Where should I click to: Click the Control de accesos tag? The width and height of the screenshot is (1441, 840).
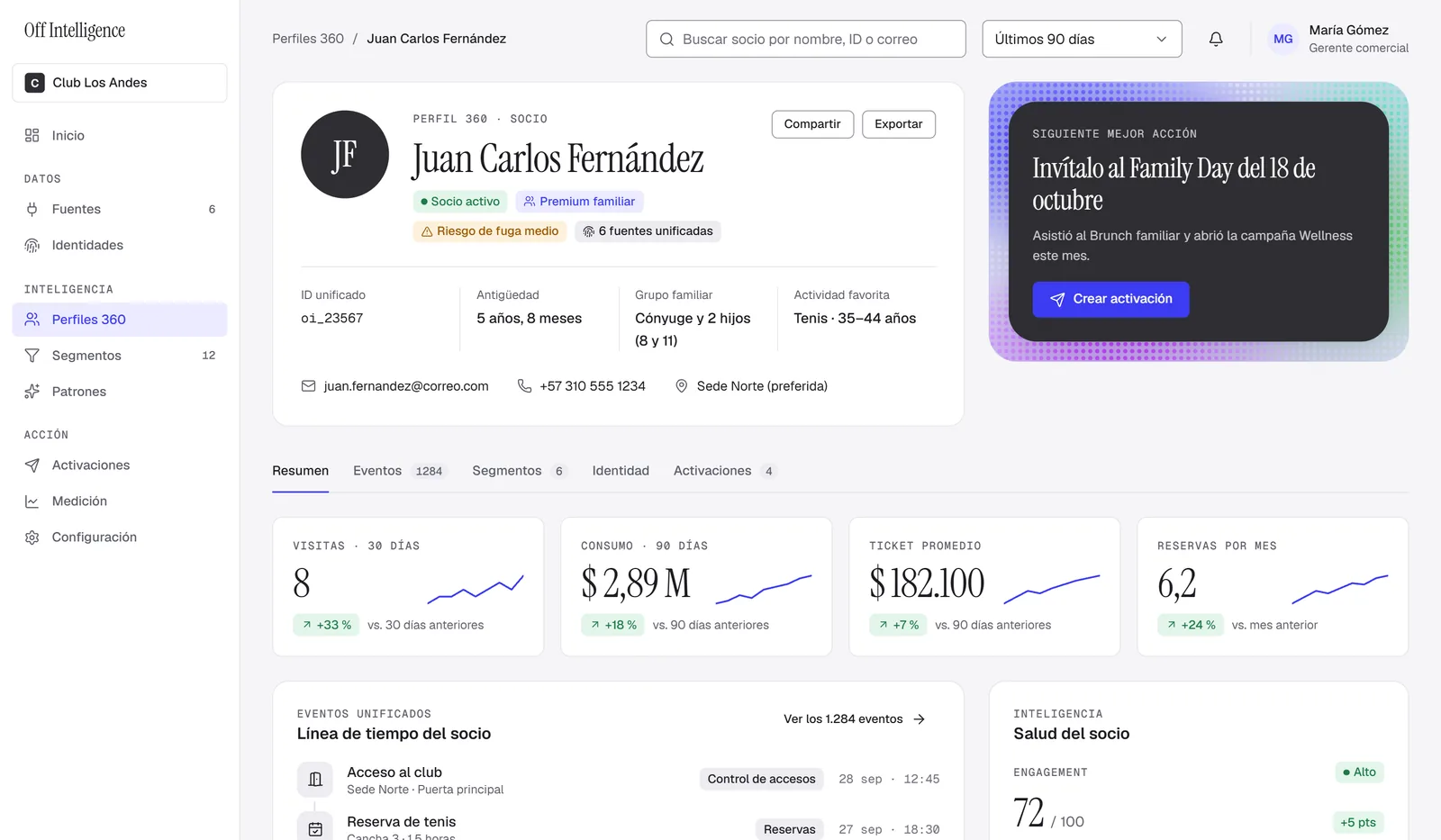[762, 780]
